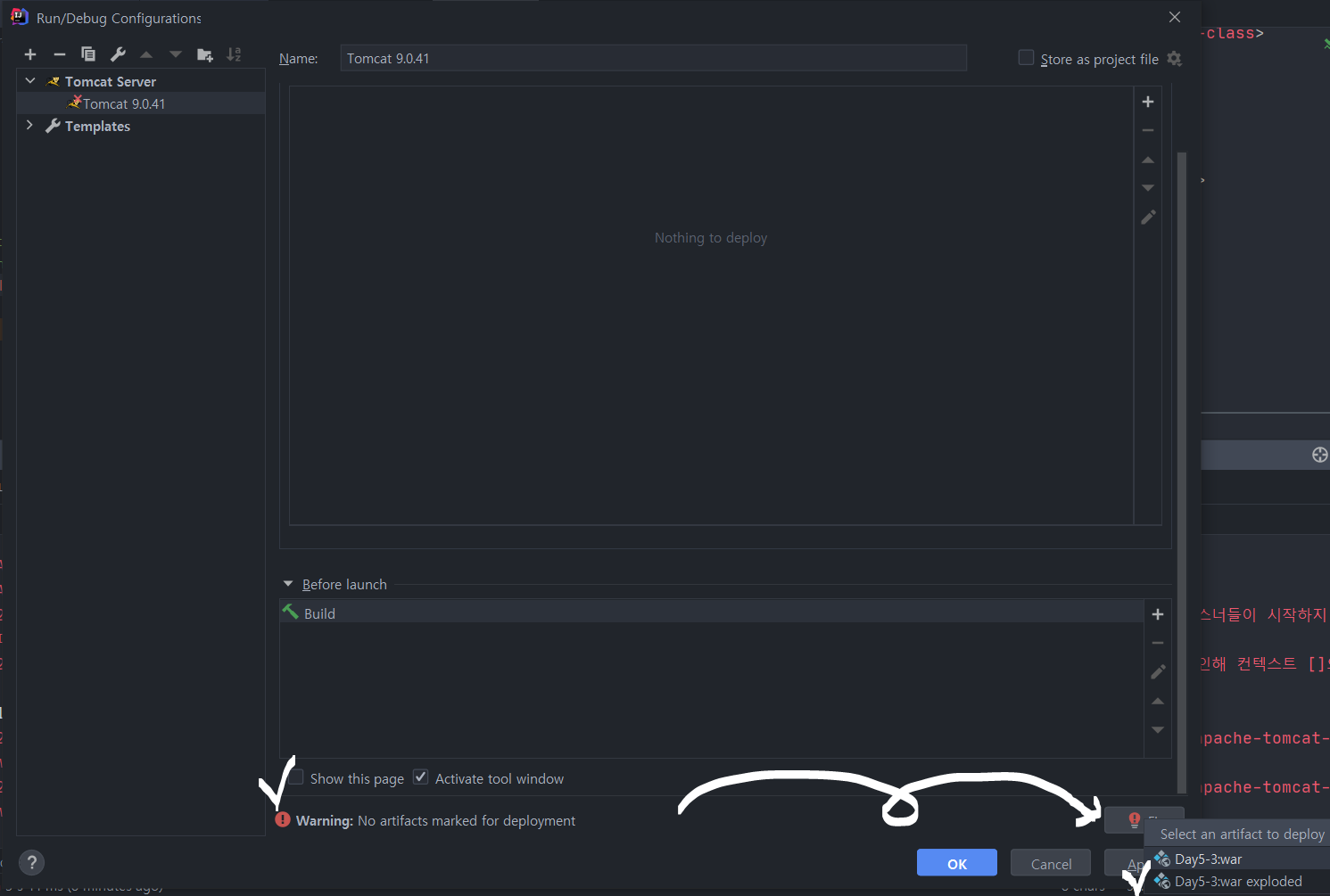1330x896 pixels.
Task: Copy configuration using the duplicate icon
Action: (88, 54)
